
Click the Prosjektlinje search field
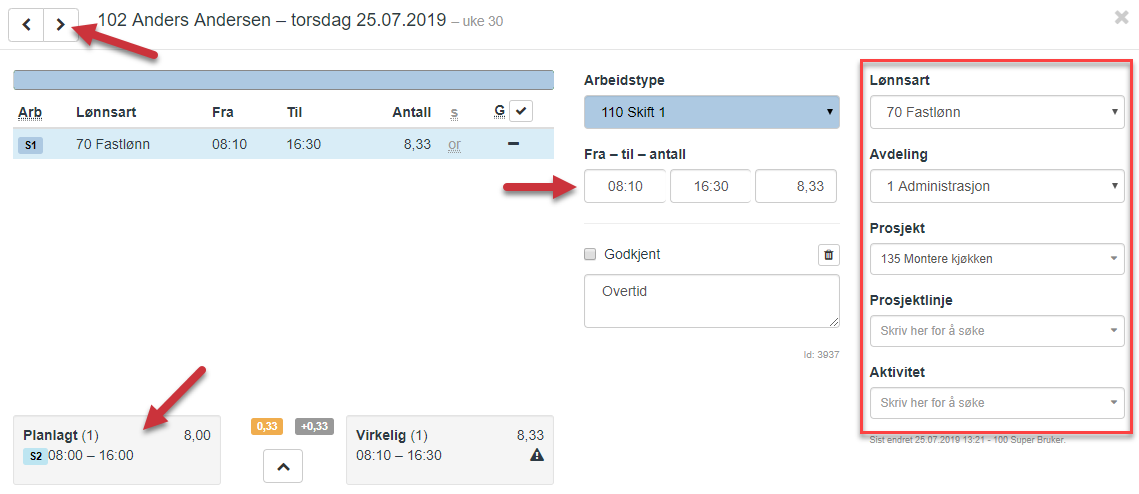click(997, 331)
